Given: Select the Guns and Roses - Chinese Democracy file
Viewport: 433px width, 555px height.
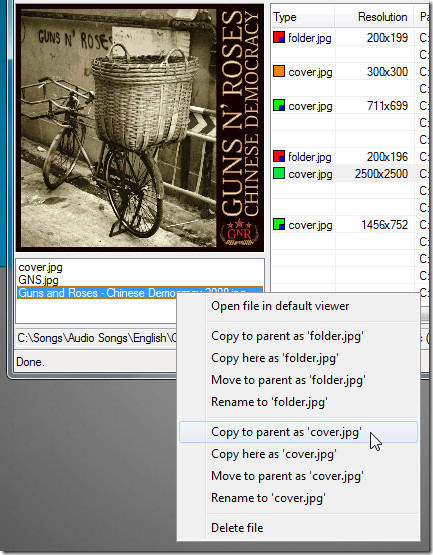Looking at the screenshot, I should 140,293.
